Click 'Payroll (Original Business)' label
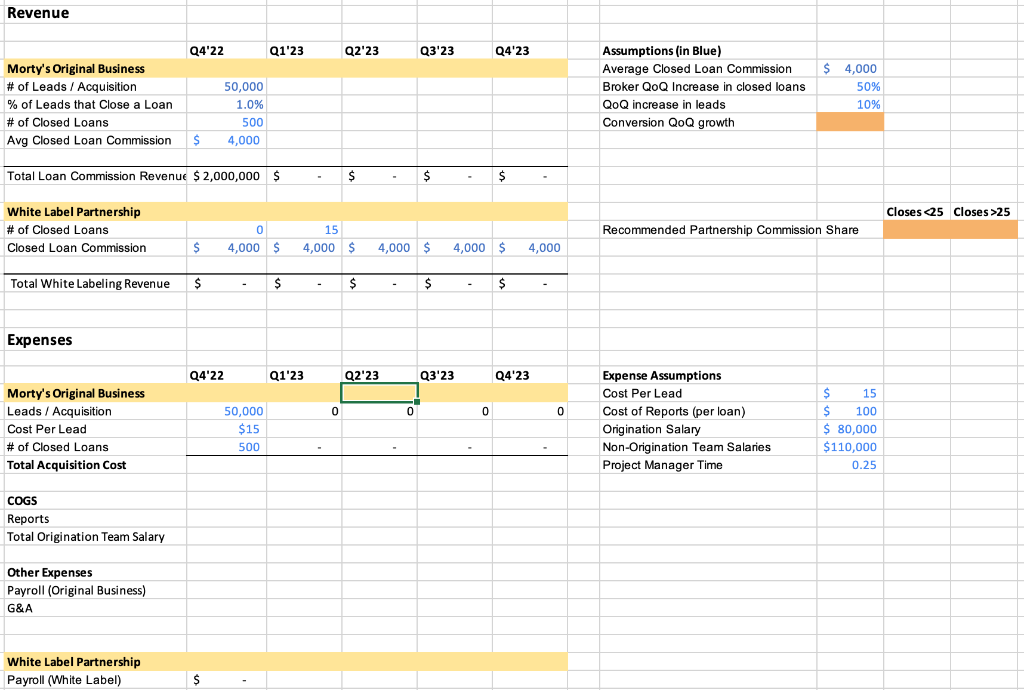Viewport: 1024px width, 690px height. pos(76,590)
